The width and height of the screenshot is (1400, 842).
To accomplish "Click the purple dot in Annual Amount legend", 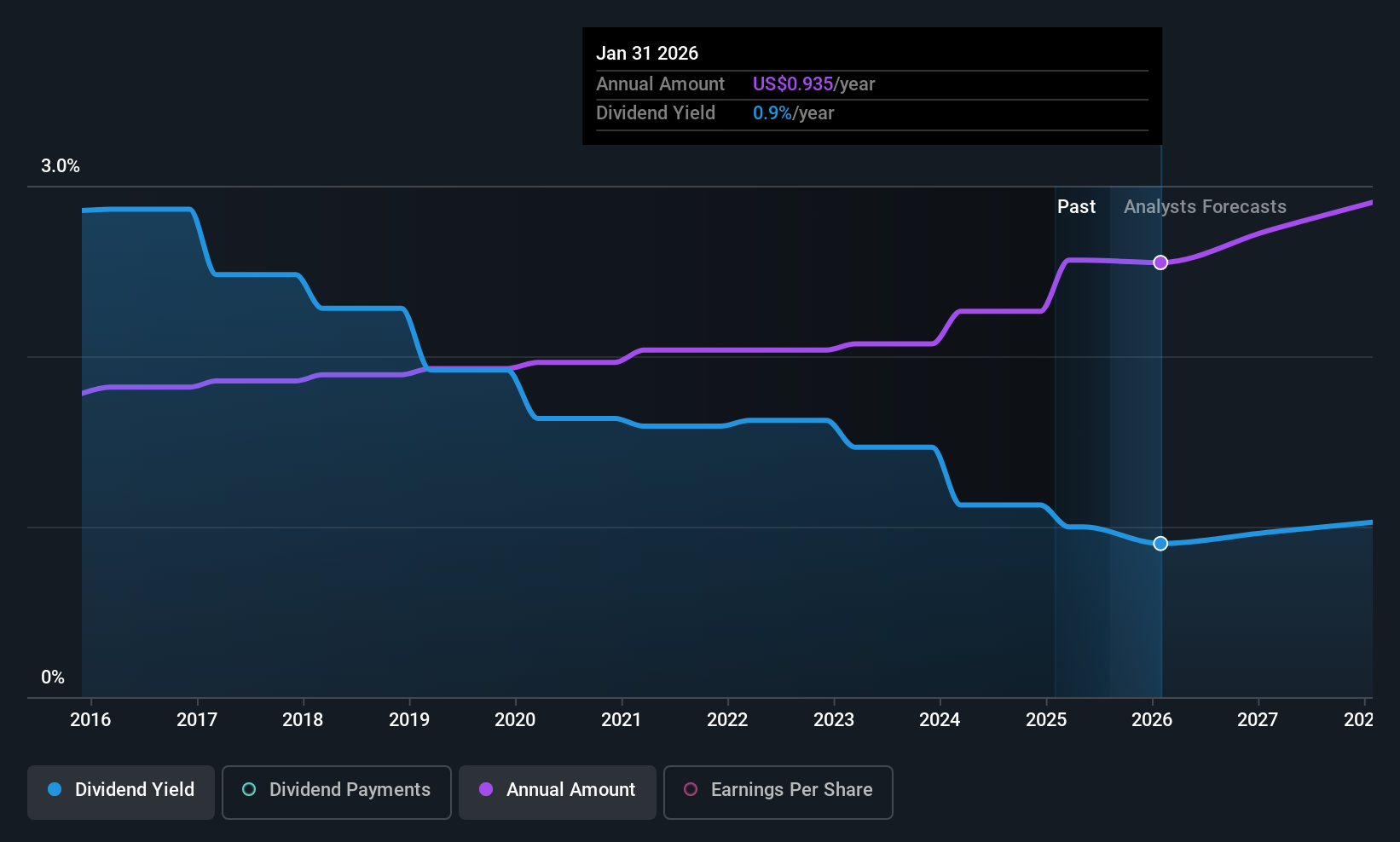I will pos(486,790).
